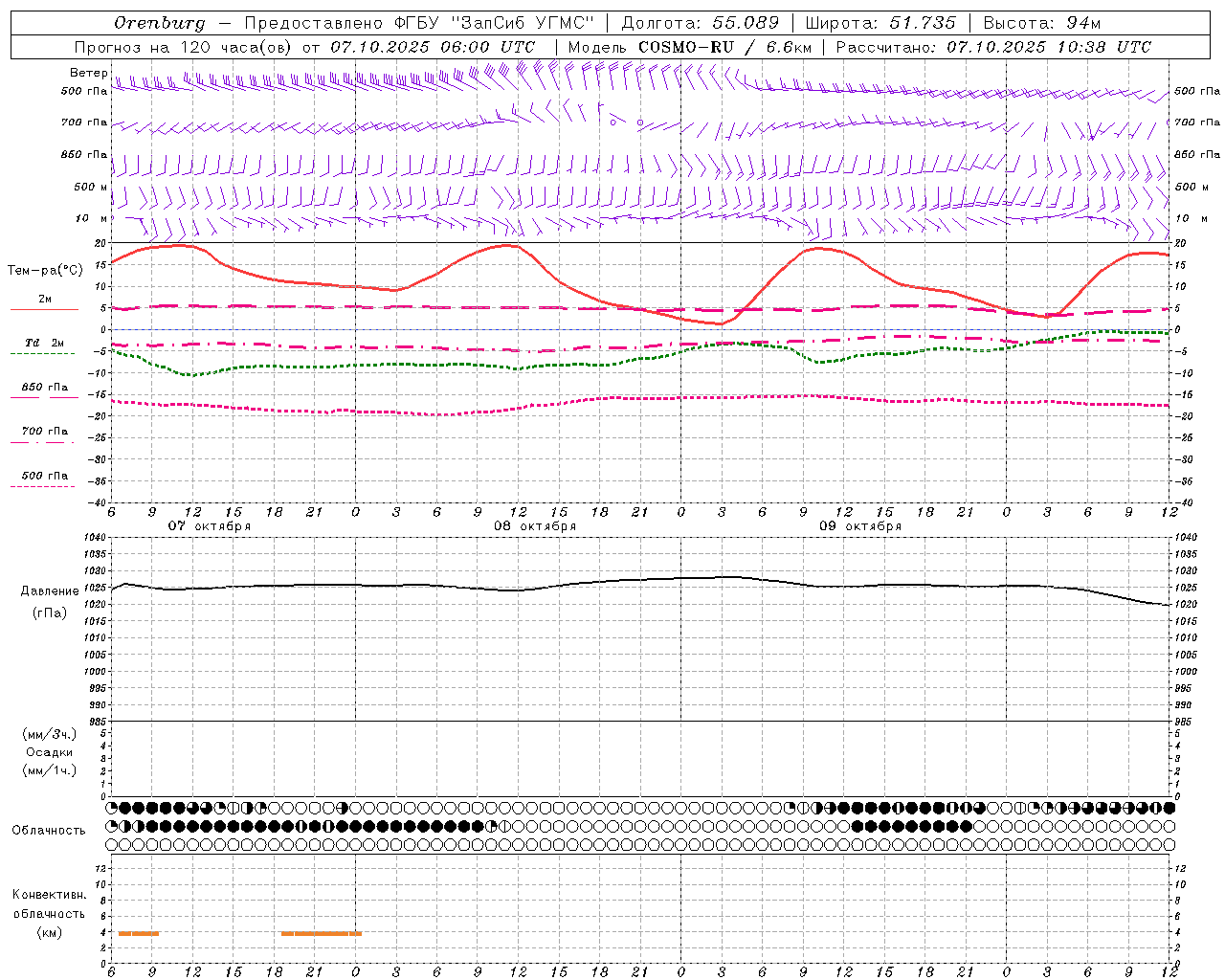1225x980 pixels.
Task: Click 'Прогноз на 120 часа(ов)' forecast text
Action: pyautogui.click(x=184, y=47)
